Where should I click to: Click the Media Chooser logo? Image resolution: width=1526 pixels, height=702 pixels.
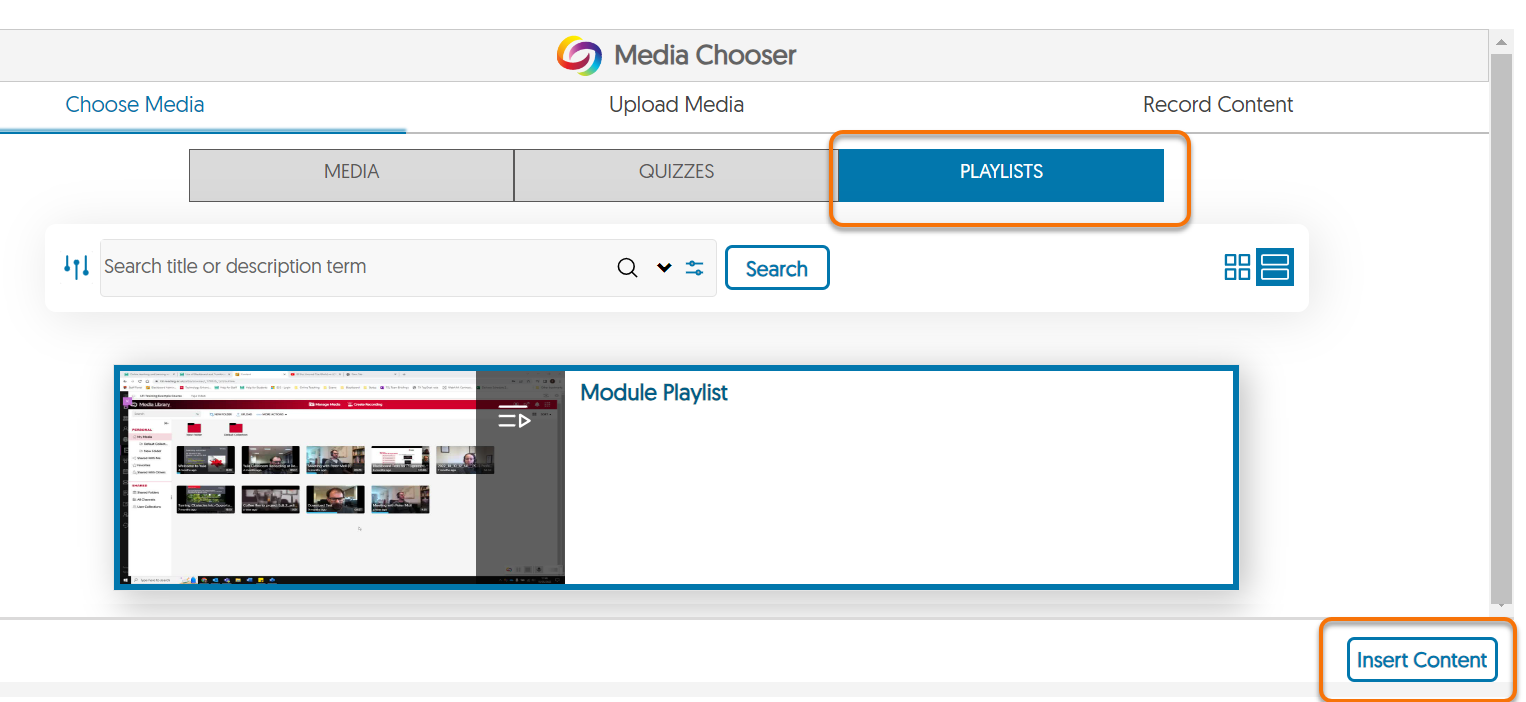click(x=579, y=55)
